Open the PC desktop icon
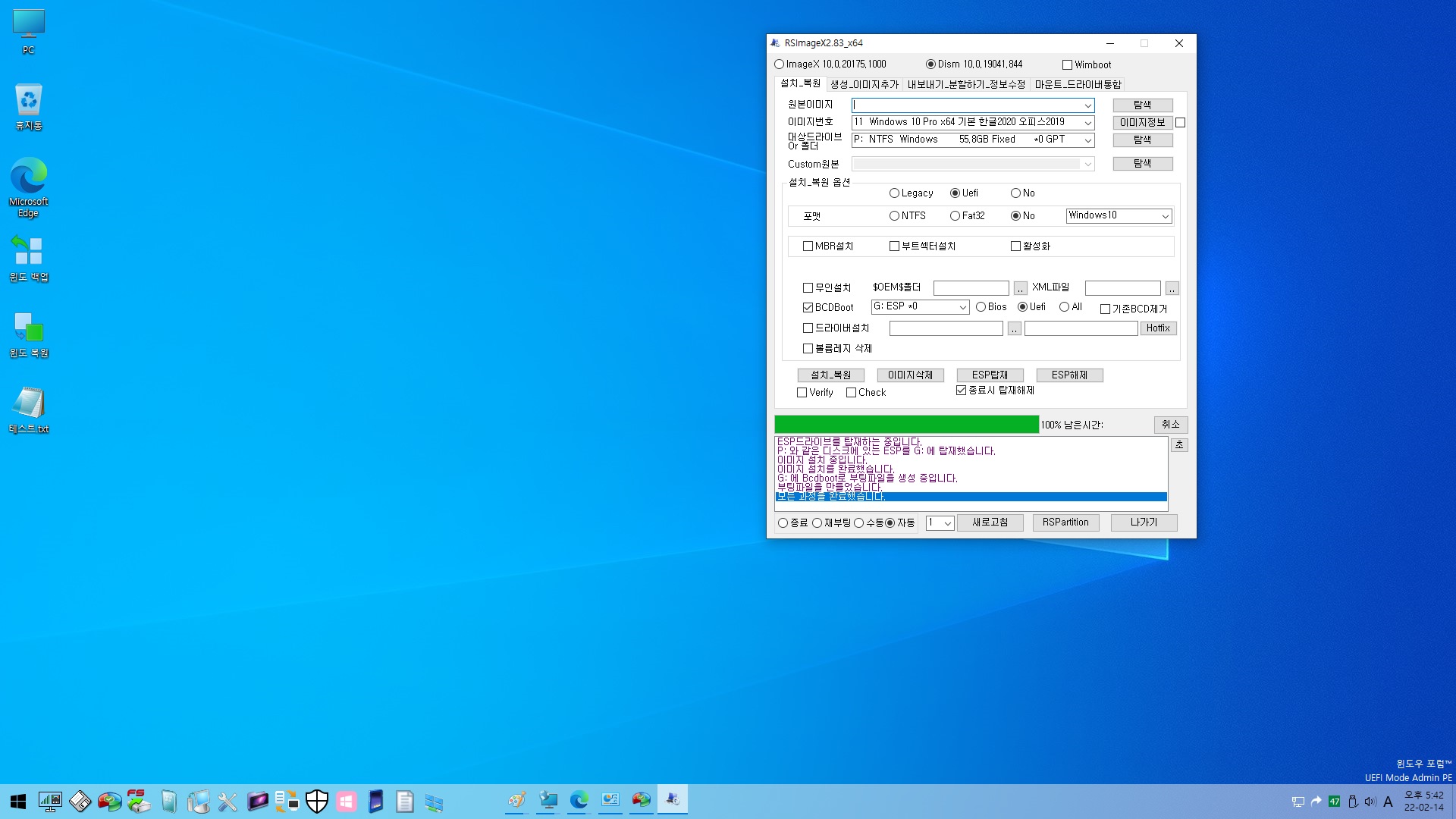Screen dimensions: 1456x819 (x=29, y=32)
